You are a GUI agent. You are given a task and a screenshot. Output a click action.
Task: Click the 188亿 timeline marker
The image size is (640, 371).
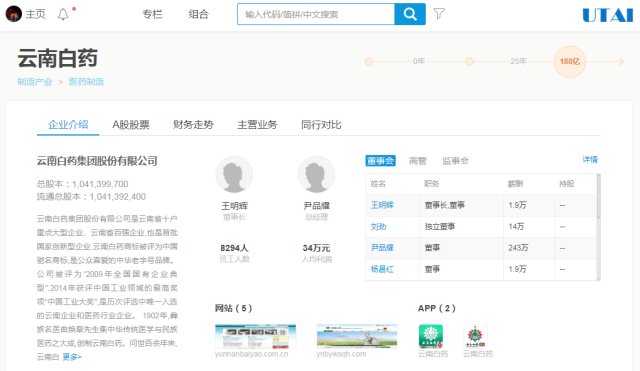570,62
